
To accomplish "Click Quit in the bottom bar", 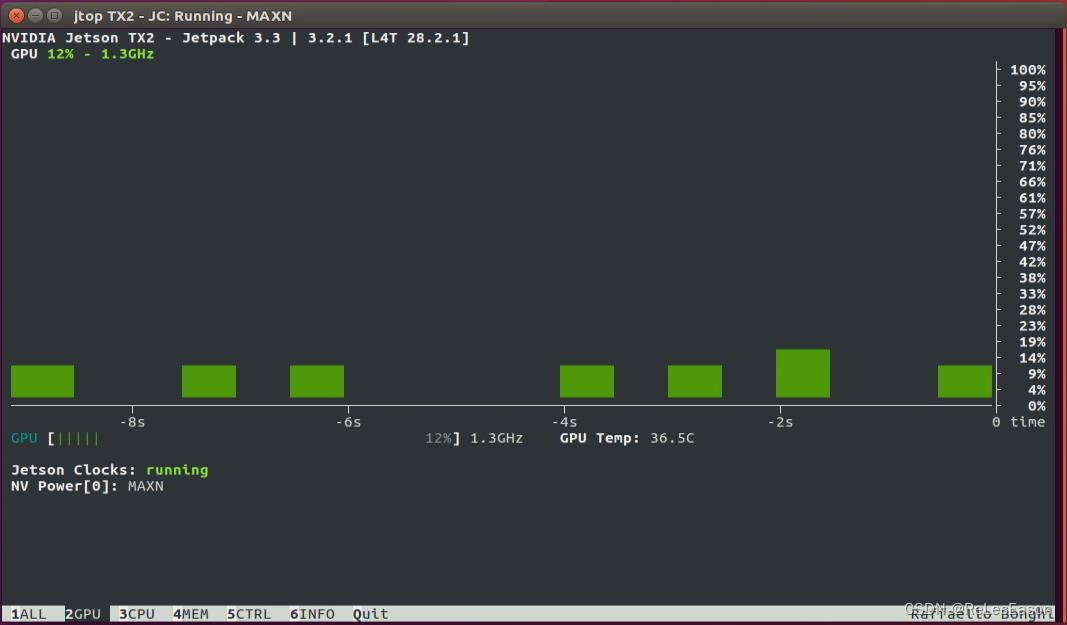I will [371, 614].
